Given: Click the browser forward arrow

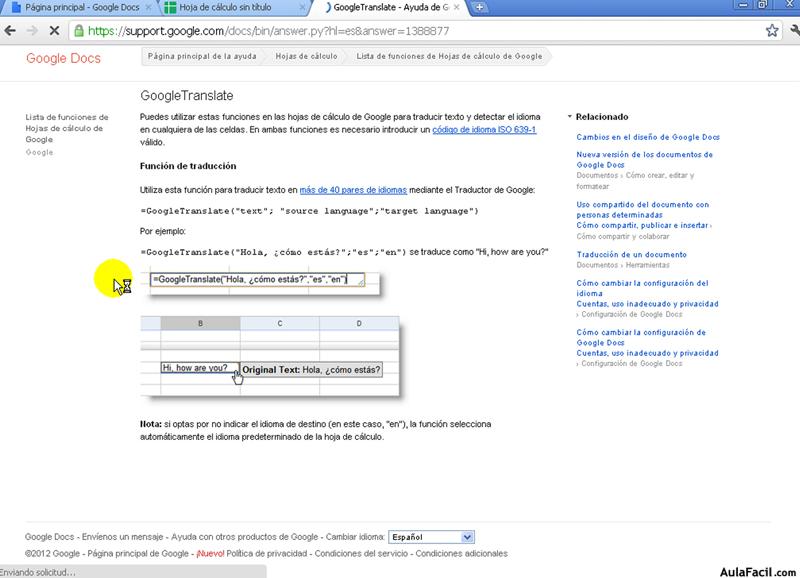Looking at the screenshot, I should tap(32, 31).
